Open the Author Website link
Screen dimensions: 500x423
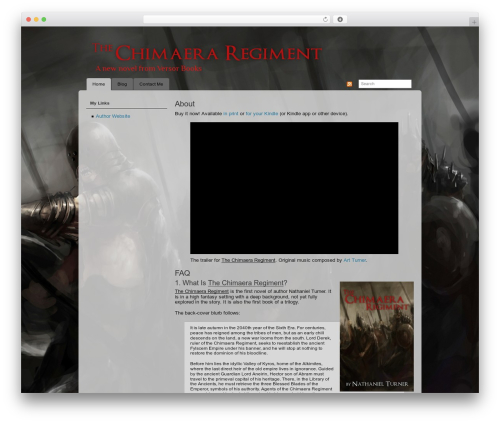point(113,116)
